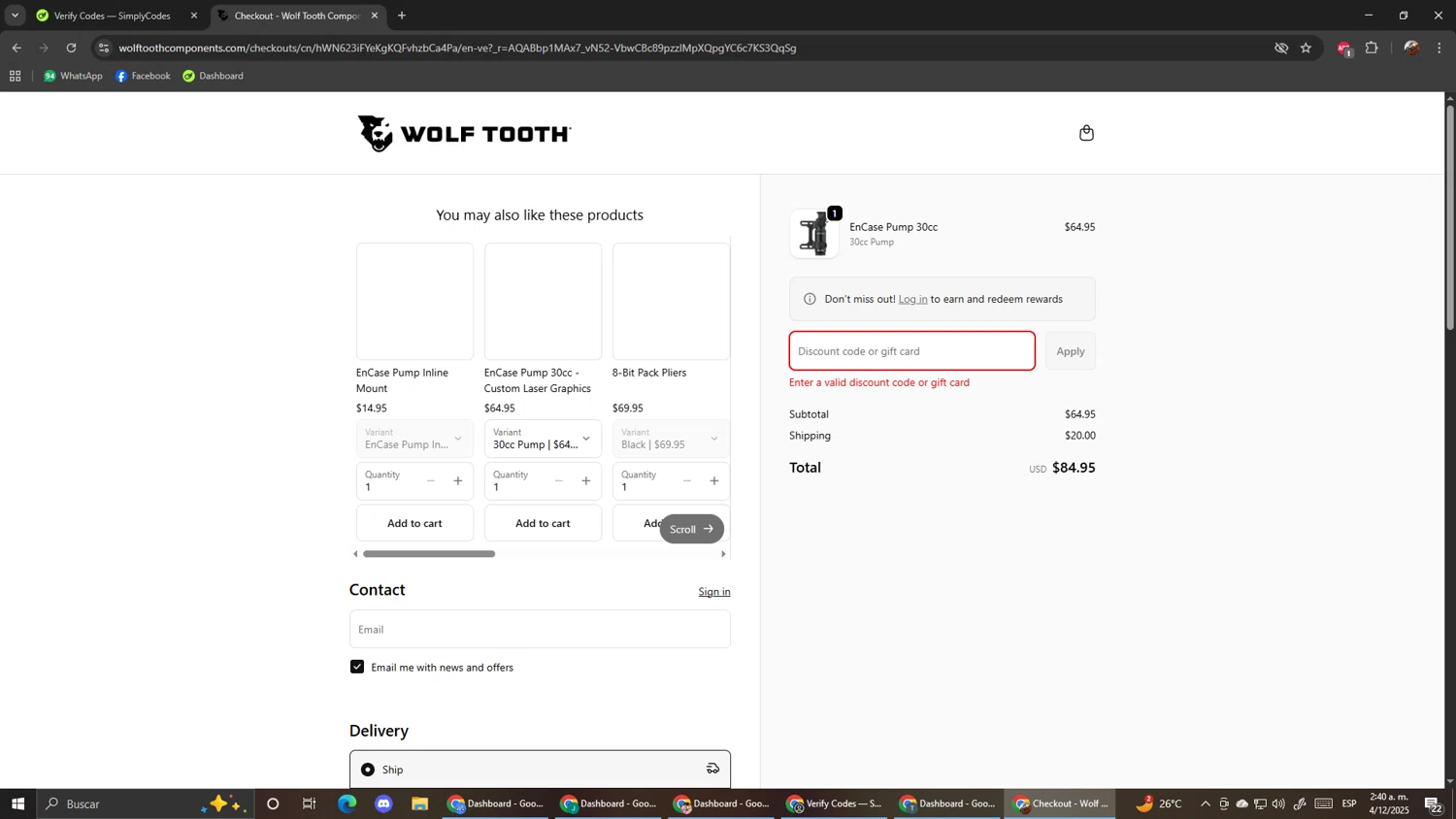Viewport: 1456px width, 819px height.
Task: Click EnCase Pump Inline Mount product image
Action: pyautogui.click(x=414, y=302)
